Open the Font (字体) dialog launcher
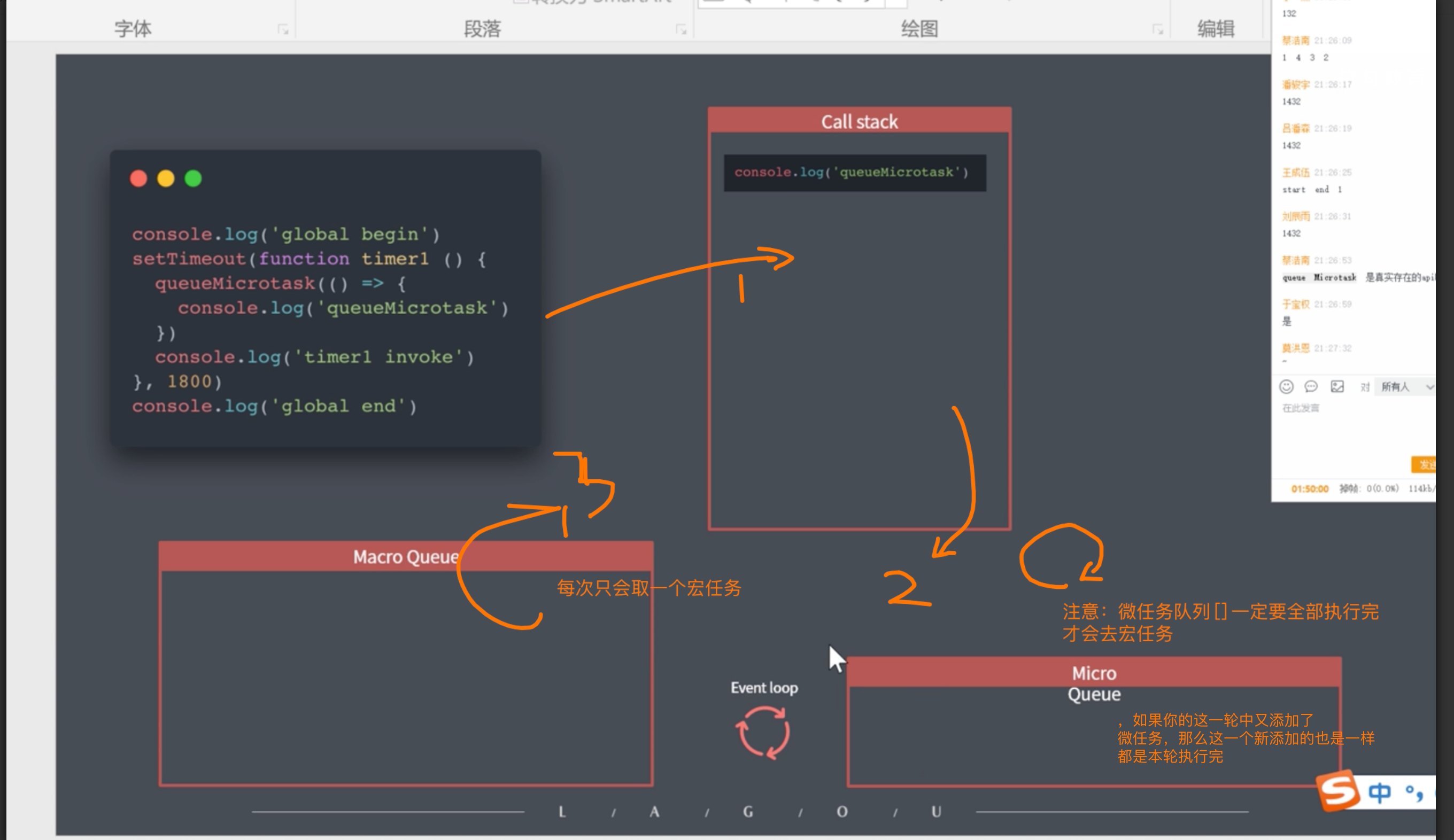 (x=283, y=29)
